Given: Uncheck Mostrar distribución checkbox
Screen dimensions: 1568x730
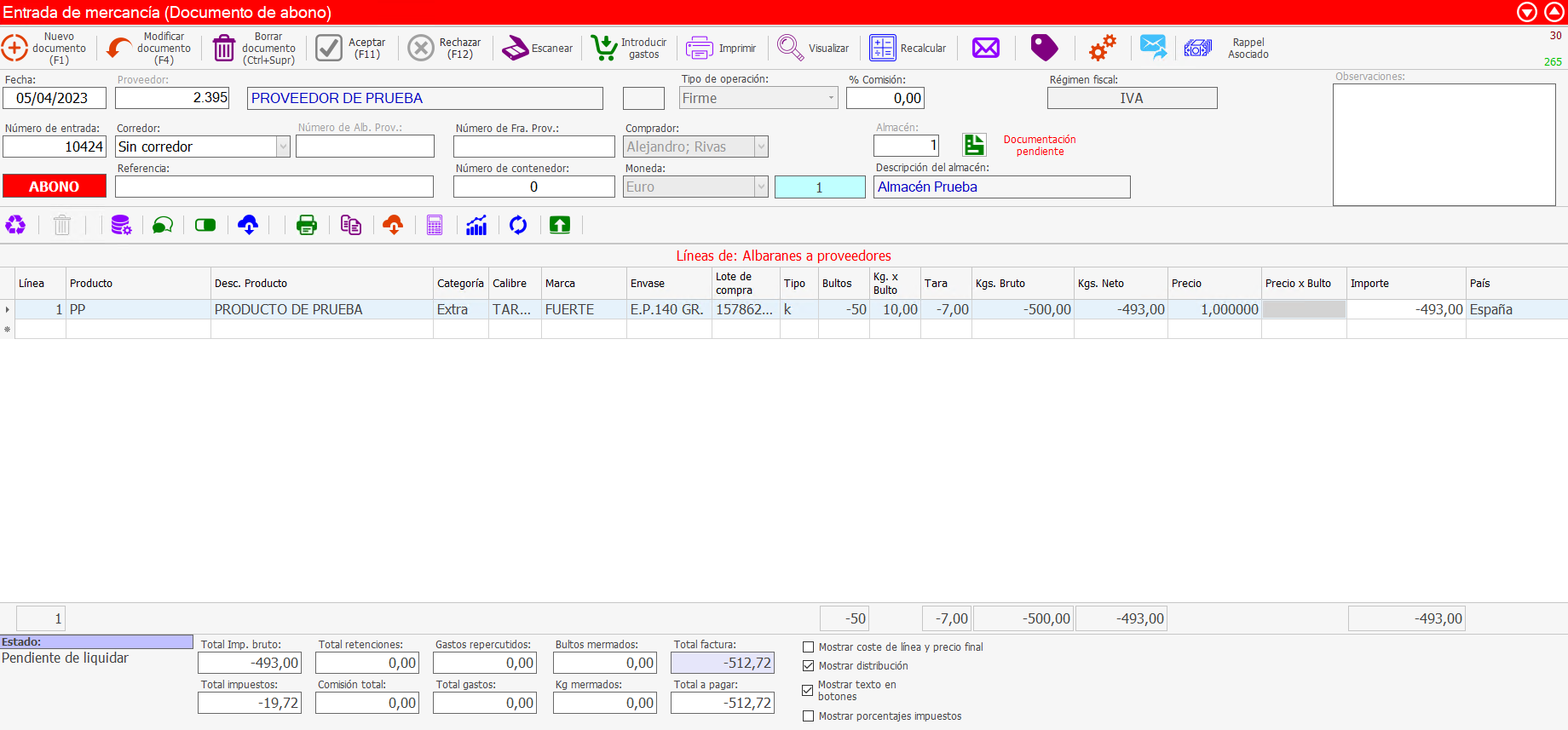Looking at the screenshot, I should pyautogui.click(x=808, y=666).
